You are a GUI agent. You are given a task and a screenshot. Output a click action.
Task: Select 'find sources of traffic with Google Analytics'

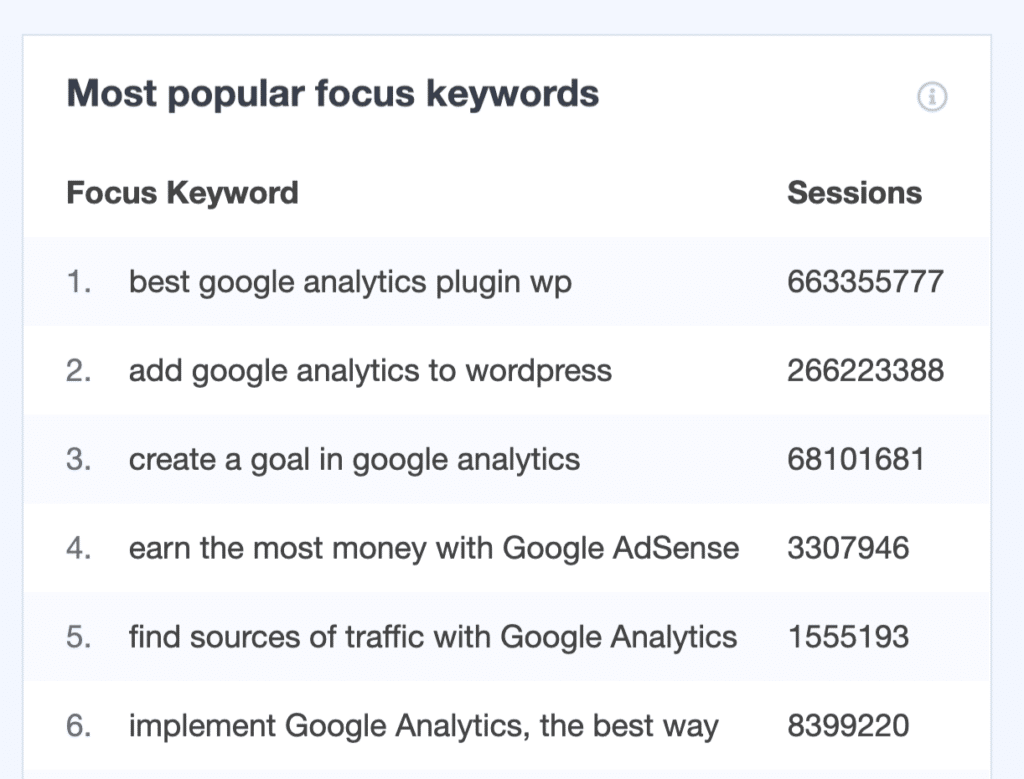[x=432, y=637]
